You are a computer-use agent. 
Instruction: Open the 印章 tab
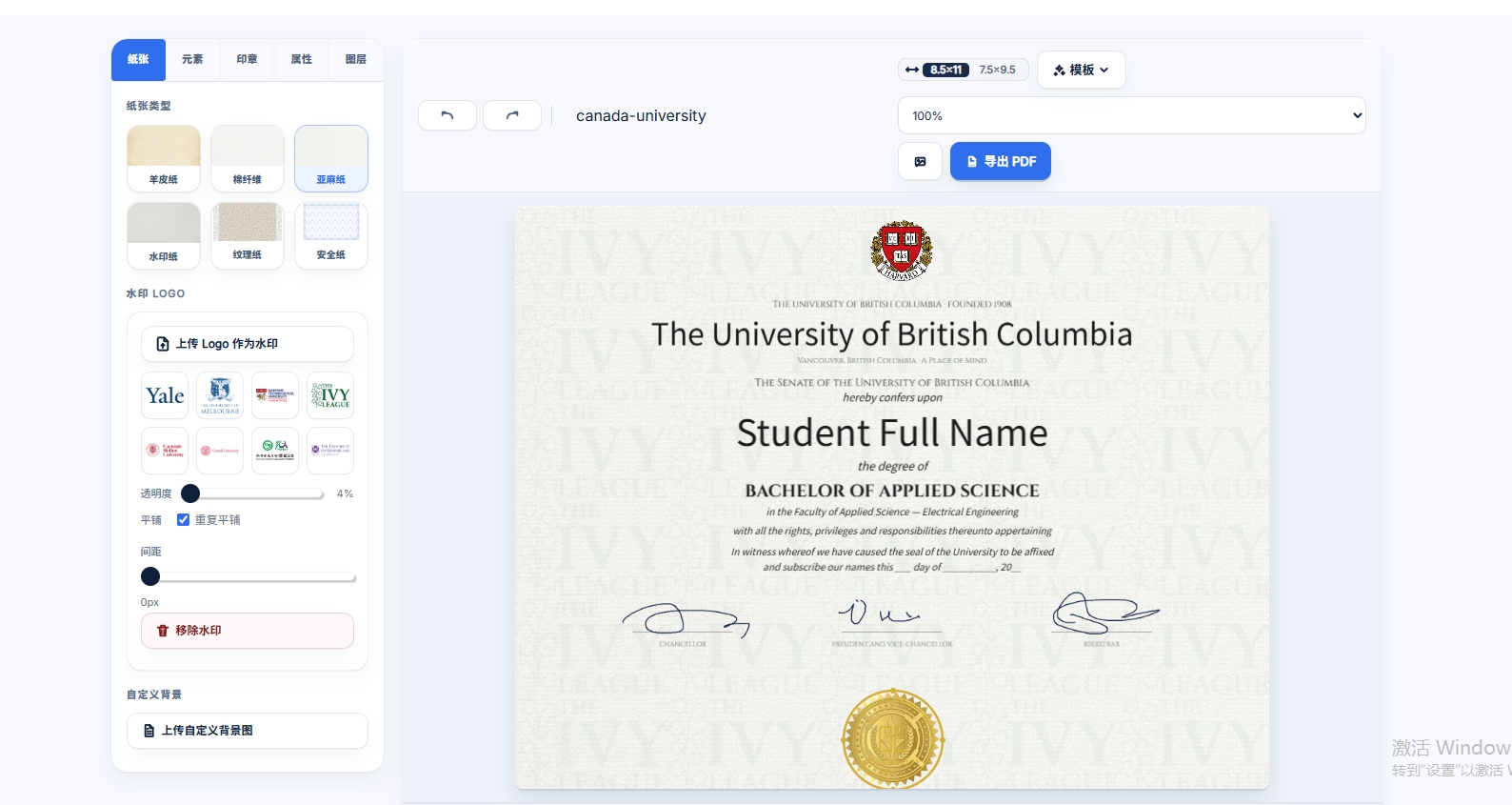(247, 59)
